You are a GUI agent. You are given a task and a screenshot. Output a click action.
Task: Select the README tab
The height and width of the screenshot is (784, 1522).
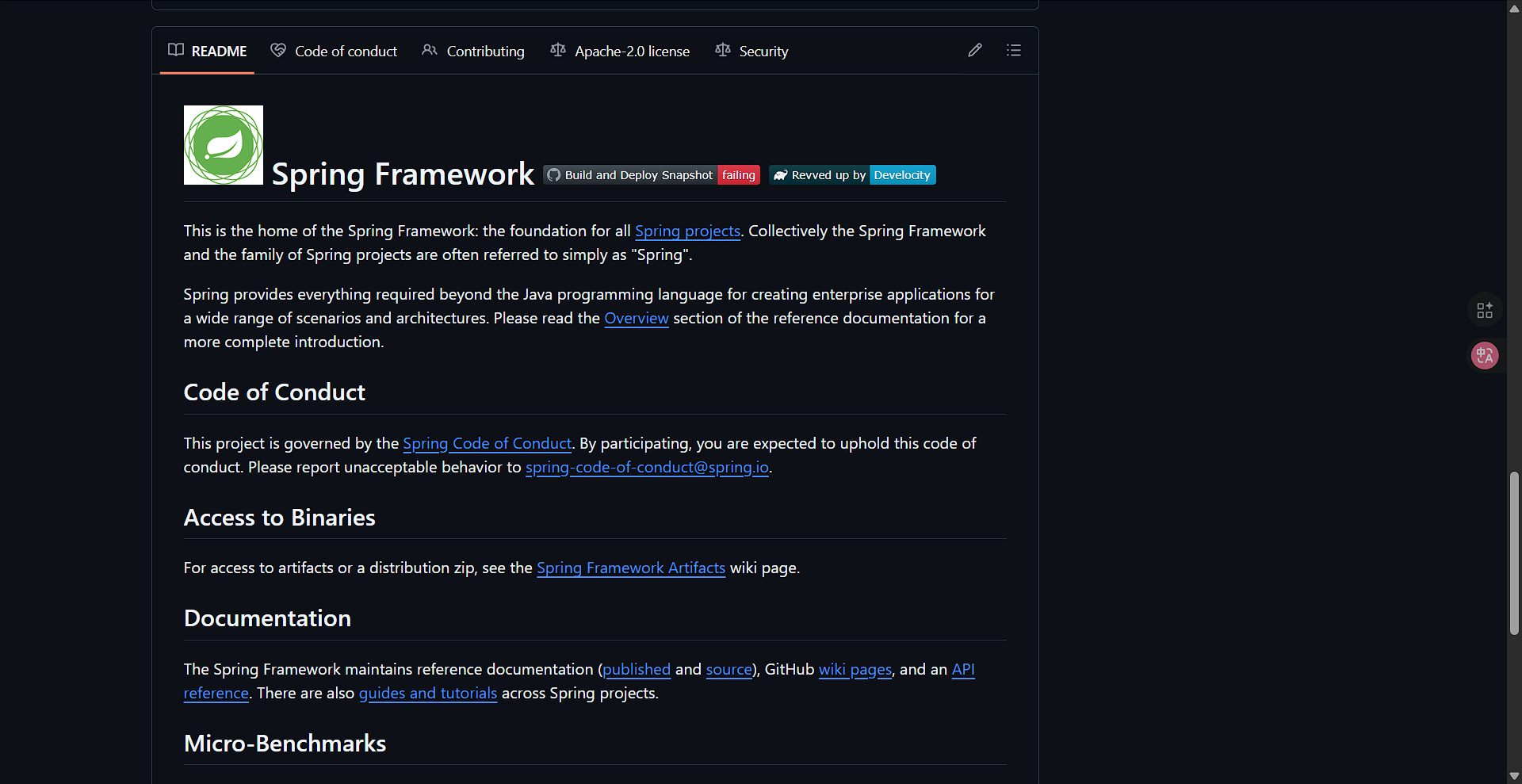[x=208, y=51]
